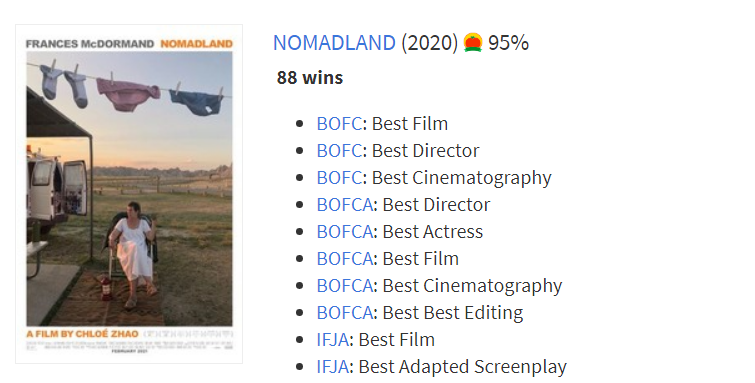Select the BOFCA link beside Best Film
The width and height of the screenshot is (755, 383).
tap(344, 259)
